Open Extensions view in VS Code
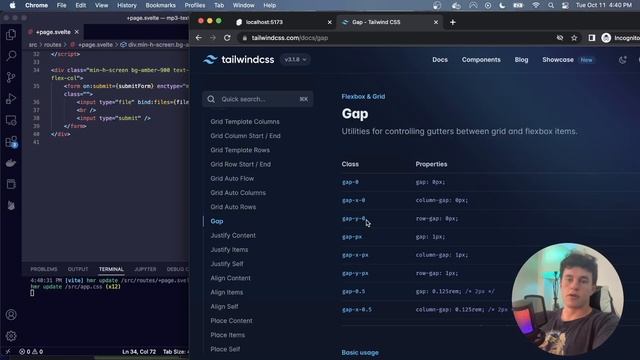The height and width of the screenshot is (360, 640). point(11,142)
